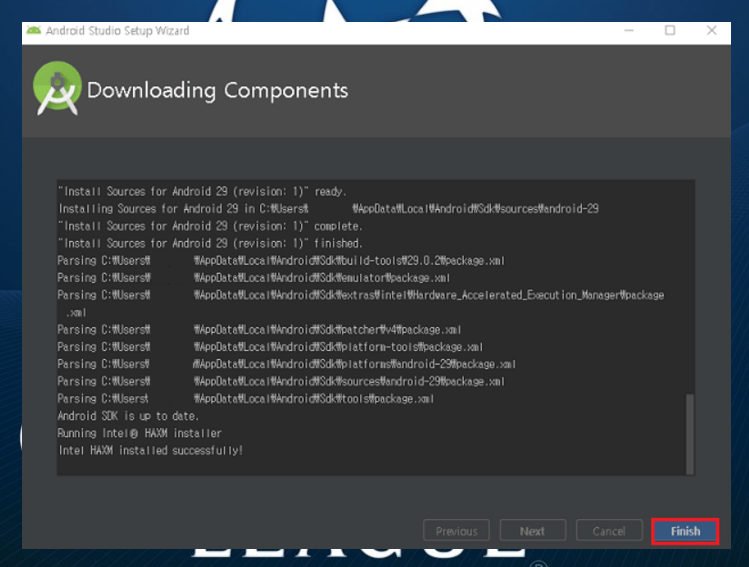Click the line parsing build-tools 29.0.2 package.xml

click(x=281, y=261)
